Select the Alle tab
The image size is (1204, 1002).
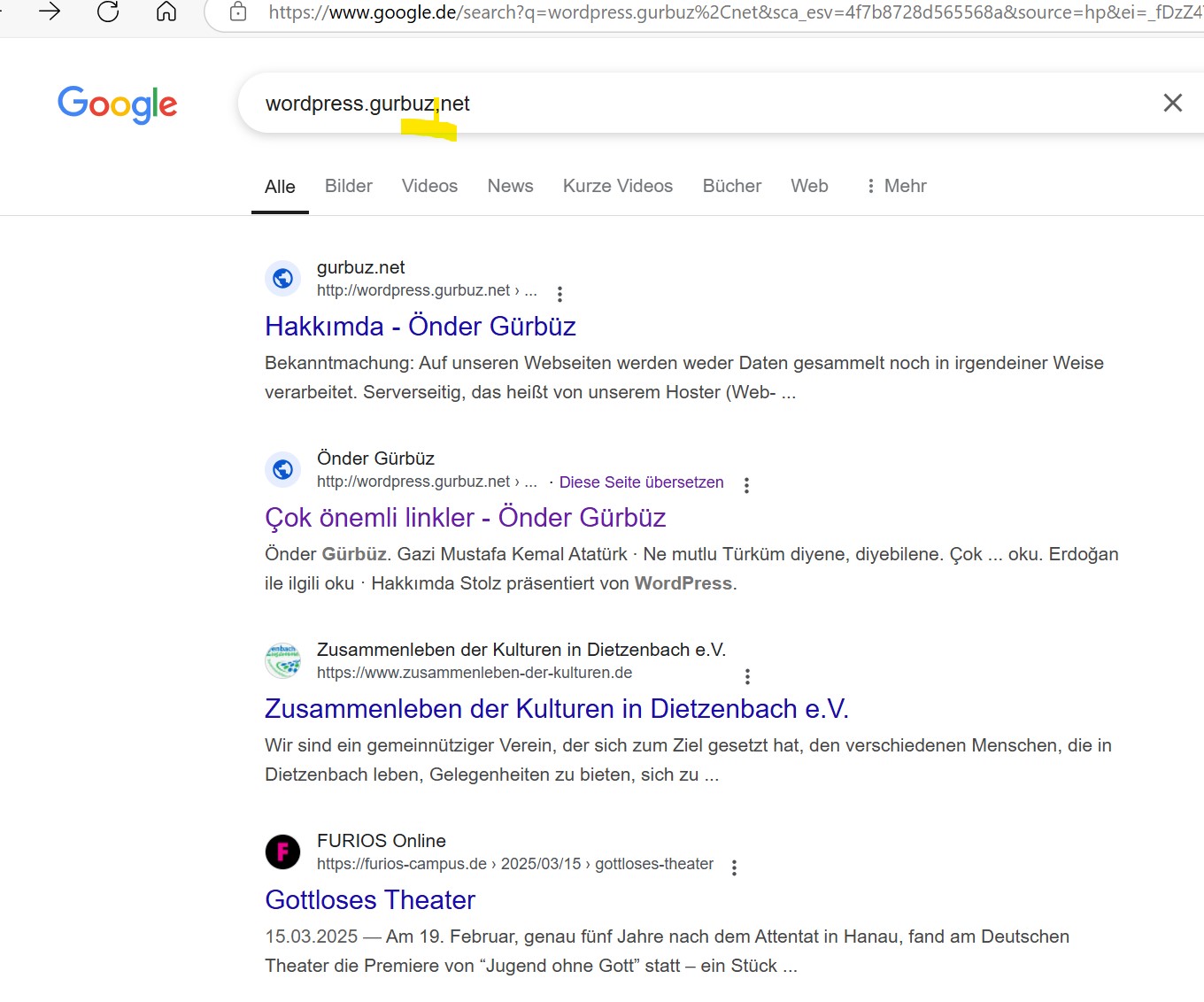coord(280,187)
